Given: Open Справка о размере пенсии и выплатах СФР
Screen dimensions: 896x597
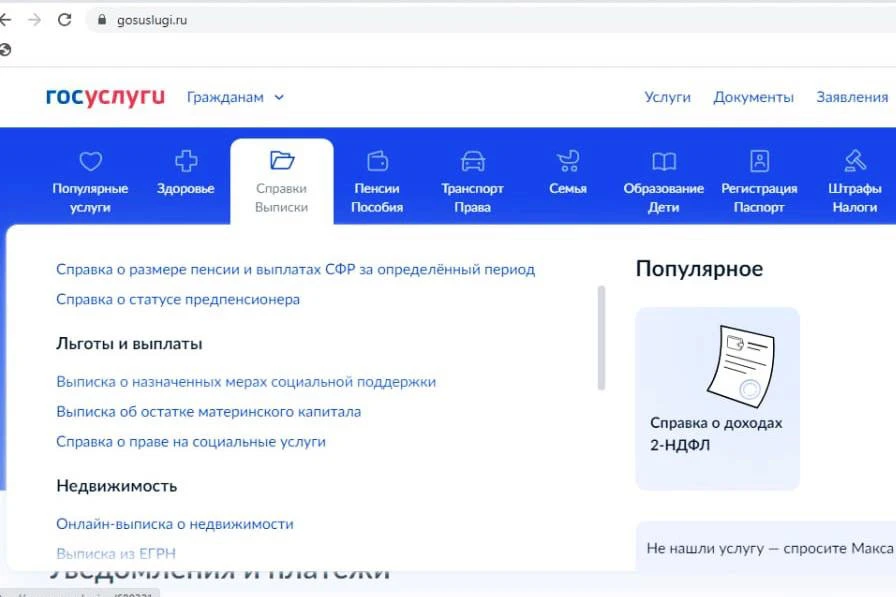Looking at the screenshot, I should (295, 269).
